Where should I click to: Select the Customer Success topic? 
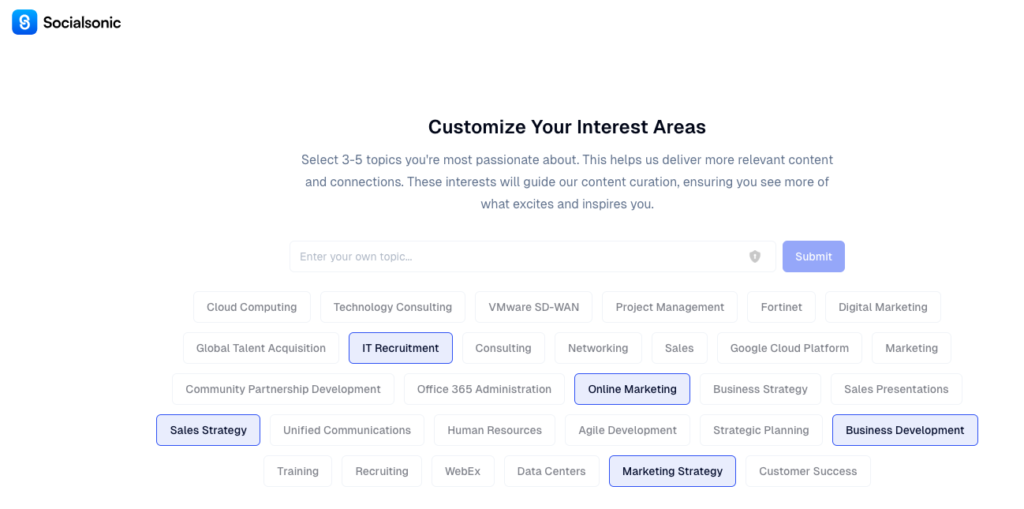tap(808, 471)
